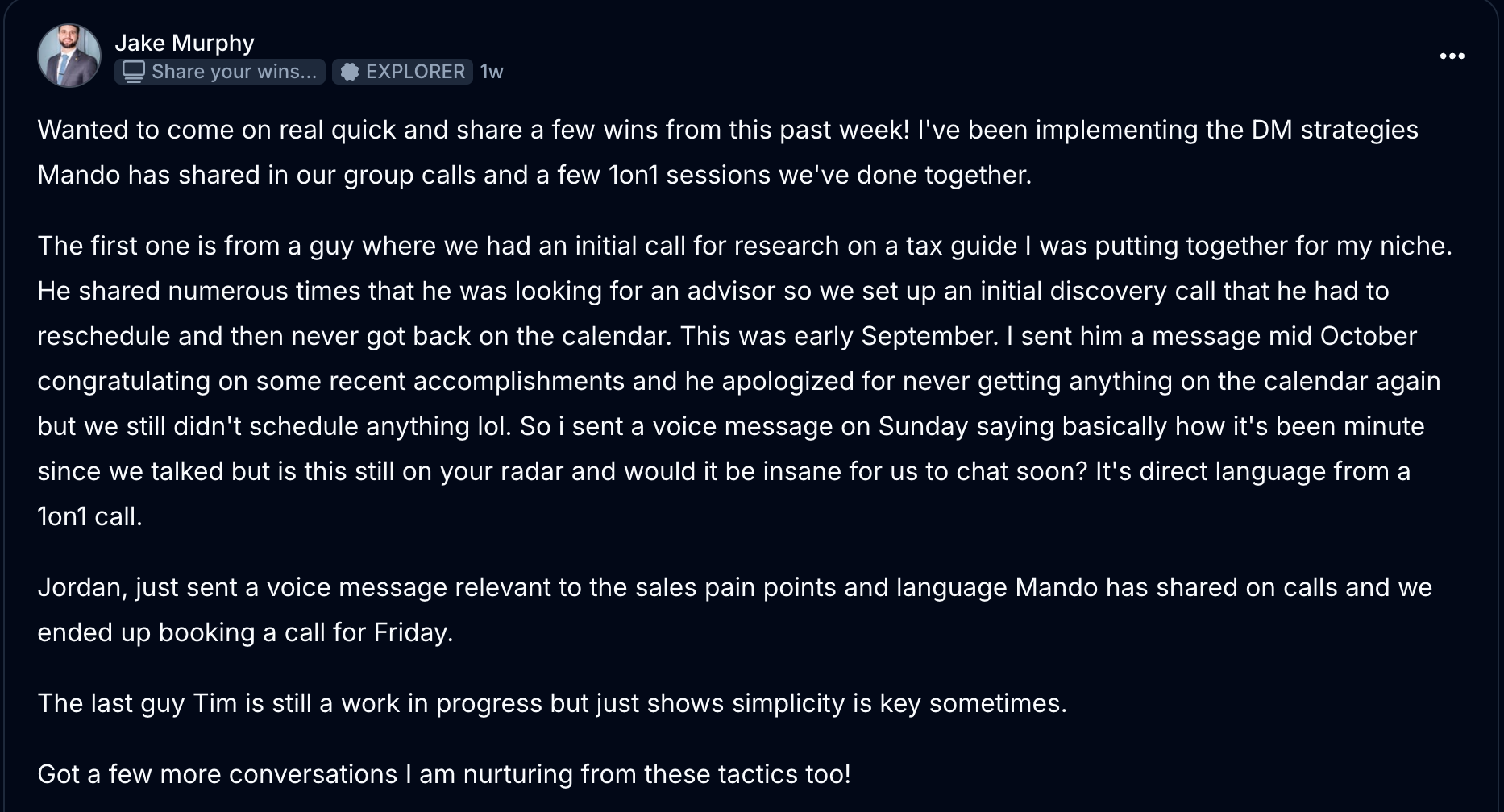
Task: Click the closing line "Got a few more conversations"
Action: pos(443,774)
